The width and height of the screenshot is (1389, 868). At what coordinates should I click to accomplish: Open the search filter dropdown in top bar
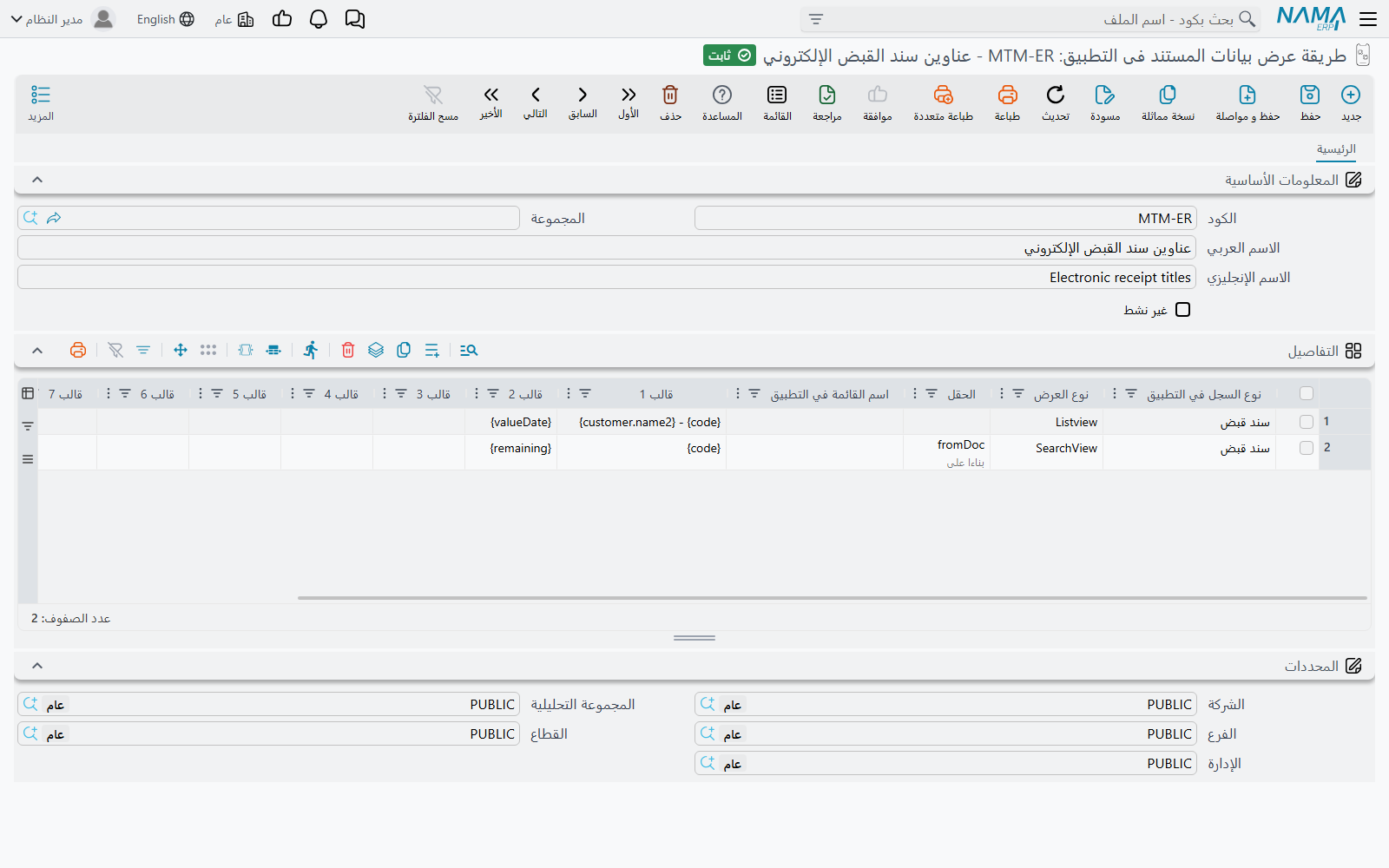[x=816, y=19]
